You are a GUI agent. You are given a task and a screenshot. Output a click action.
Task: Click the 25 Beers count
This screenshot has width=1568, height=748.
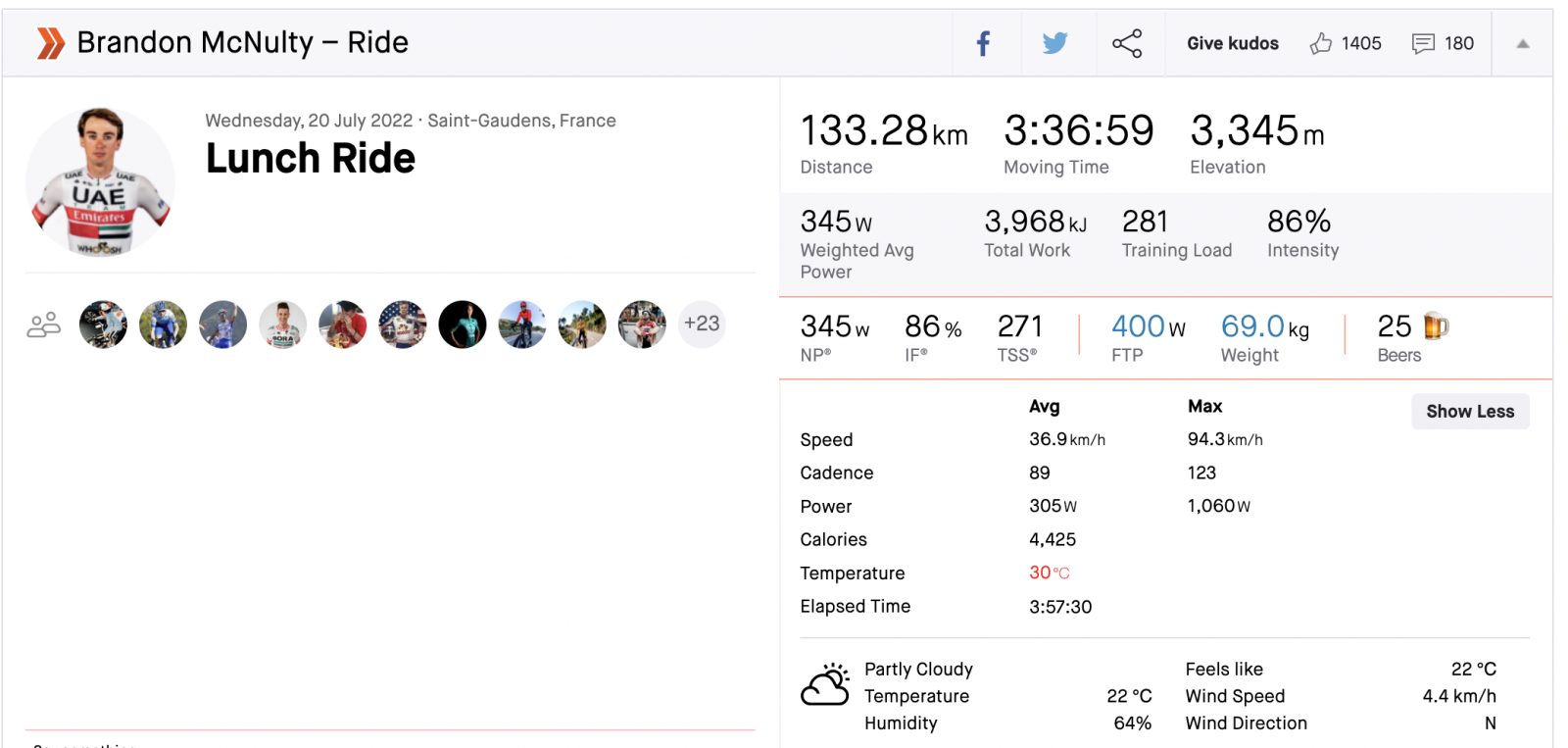tap(1395, 326)
